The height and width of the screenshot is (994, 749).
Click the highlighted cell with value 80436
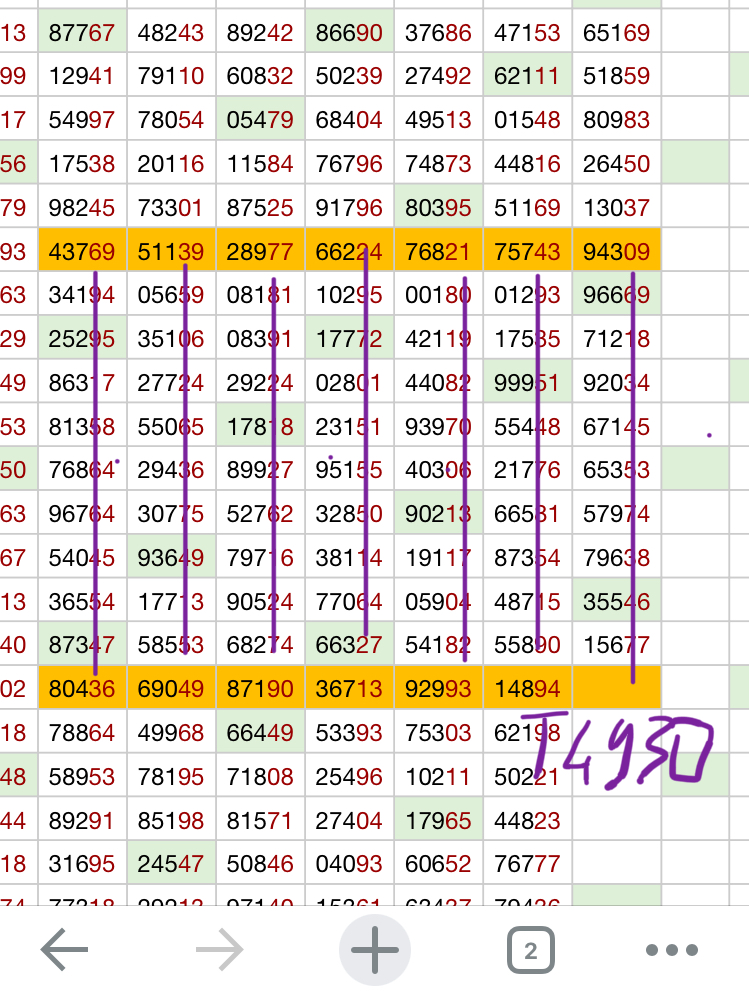tap(82, 688)
